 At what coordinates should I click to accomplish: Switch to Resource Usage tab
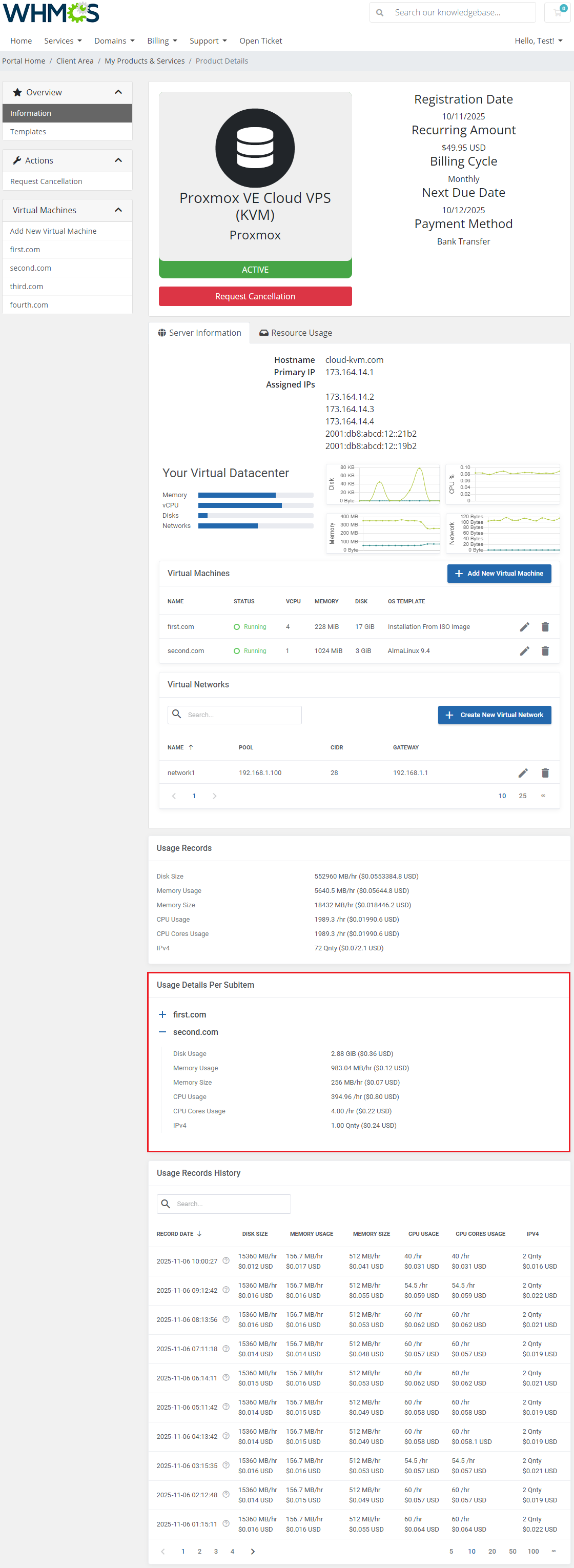click(x=296, y=333)
